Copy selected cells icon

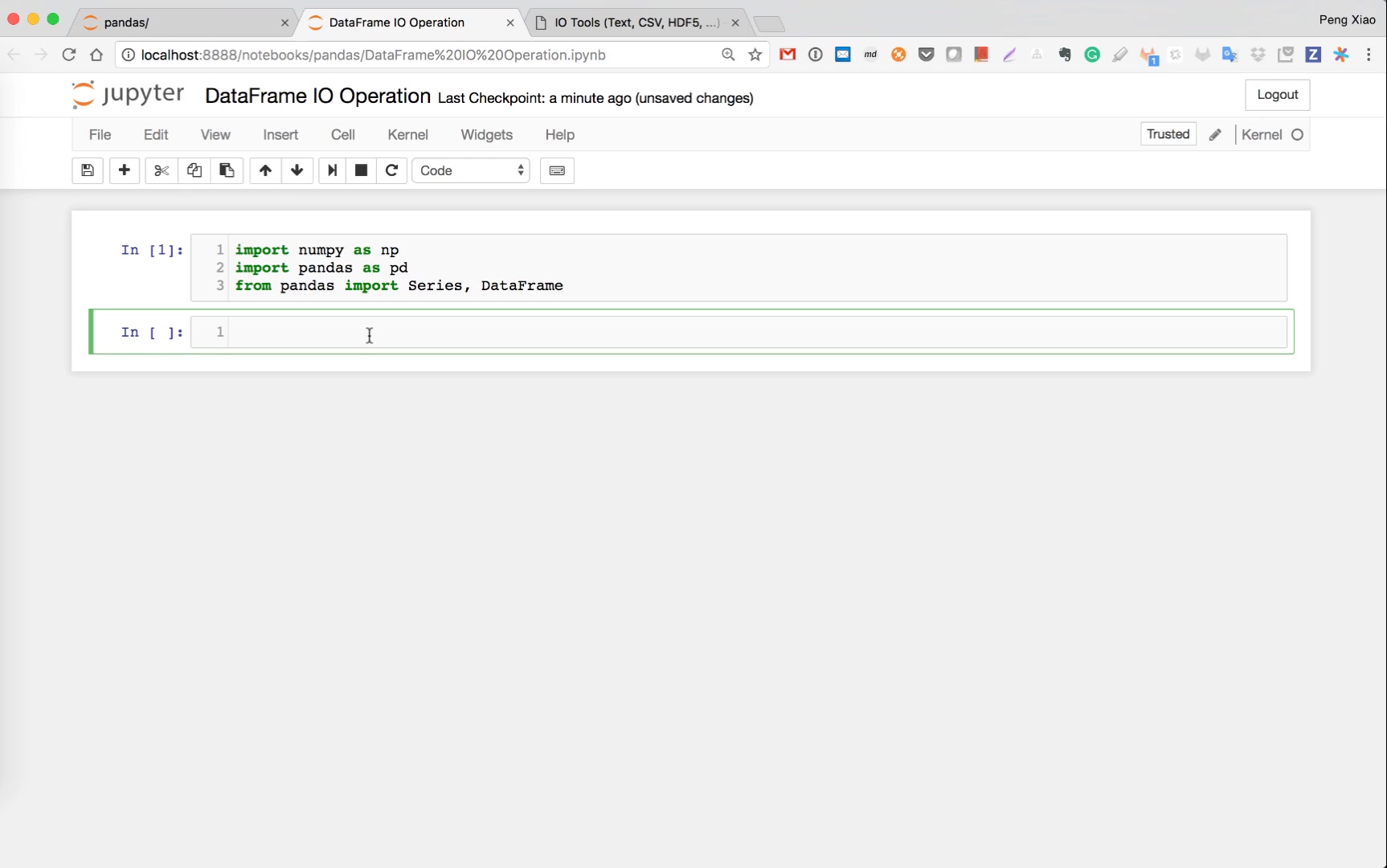[194, 170]
